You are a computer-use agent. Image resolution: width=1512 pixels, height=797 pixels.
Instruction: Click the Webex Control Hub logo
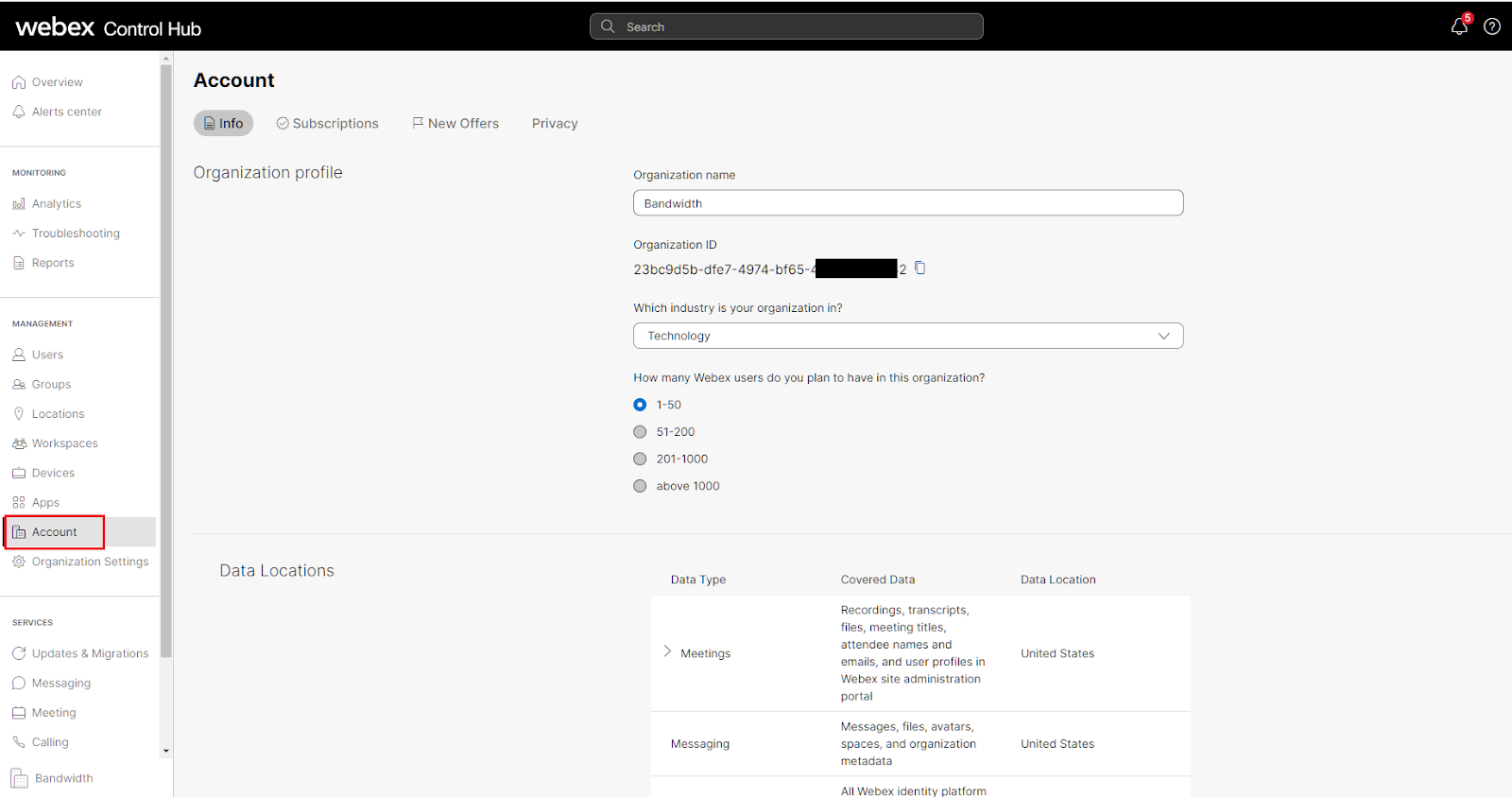109,27
